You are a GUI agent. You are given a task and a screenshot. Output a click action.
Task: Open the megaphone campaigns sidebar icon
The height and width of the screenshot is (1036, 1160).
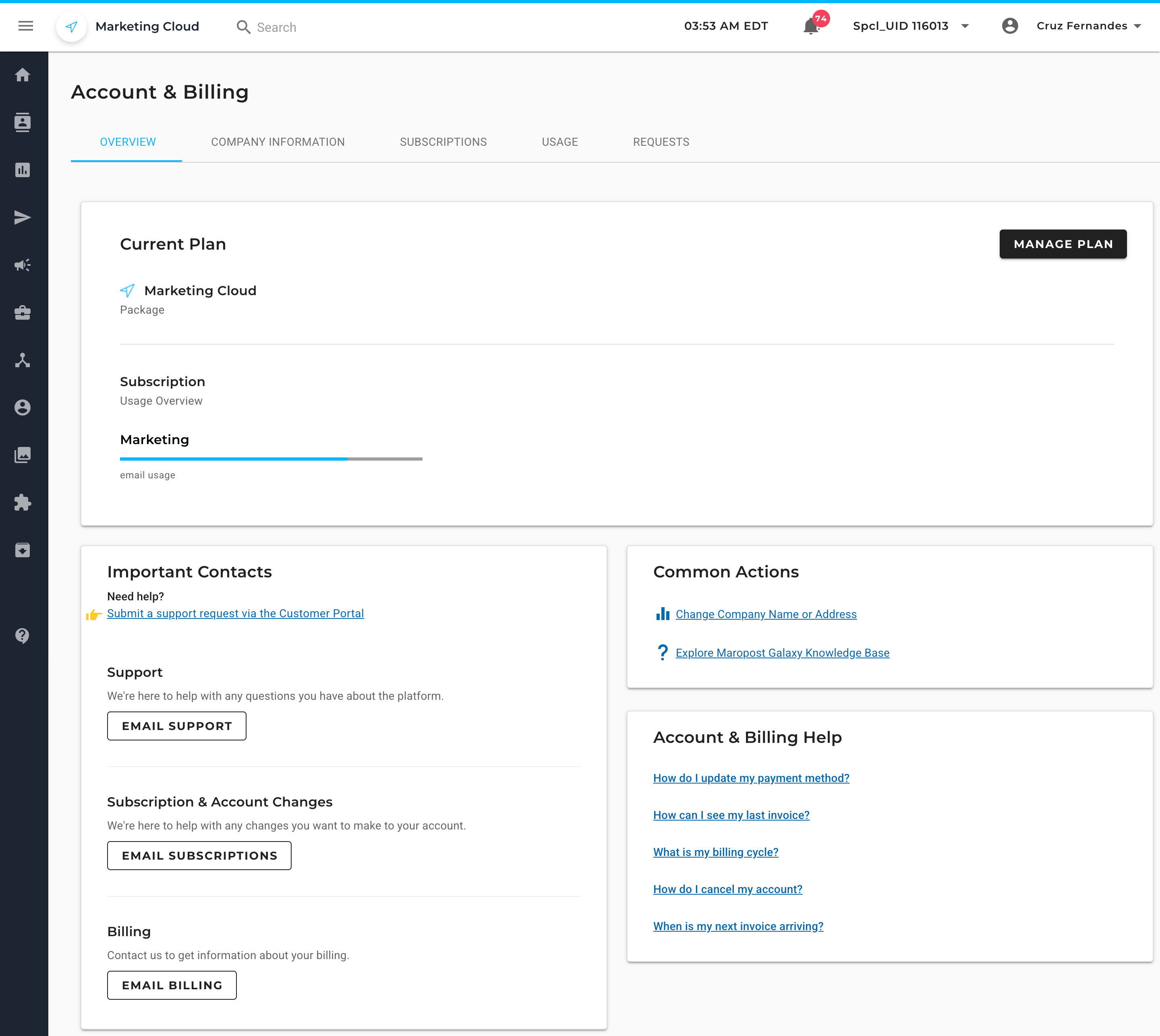(x=23, y=265)
